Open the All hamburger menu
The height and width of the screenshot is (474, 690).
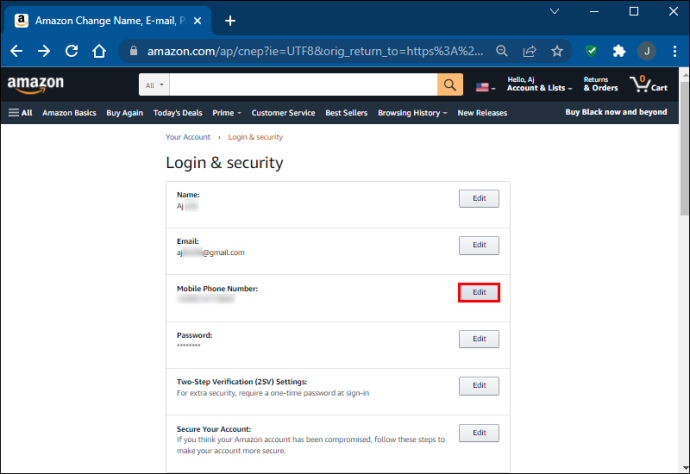20,113
